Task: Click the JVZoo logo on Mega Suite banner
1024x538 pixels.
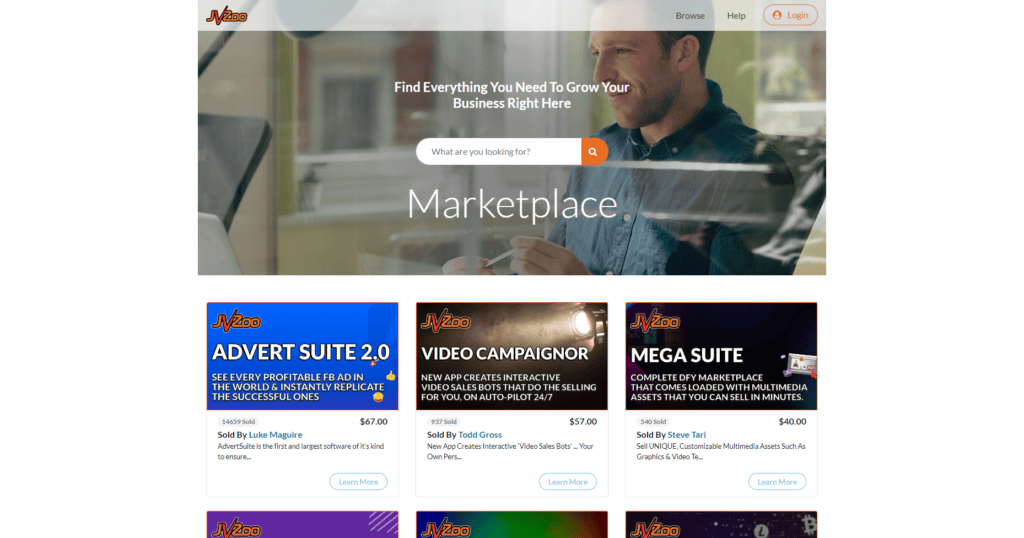Action: pos(655,321)
